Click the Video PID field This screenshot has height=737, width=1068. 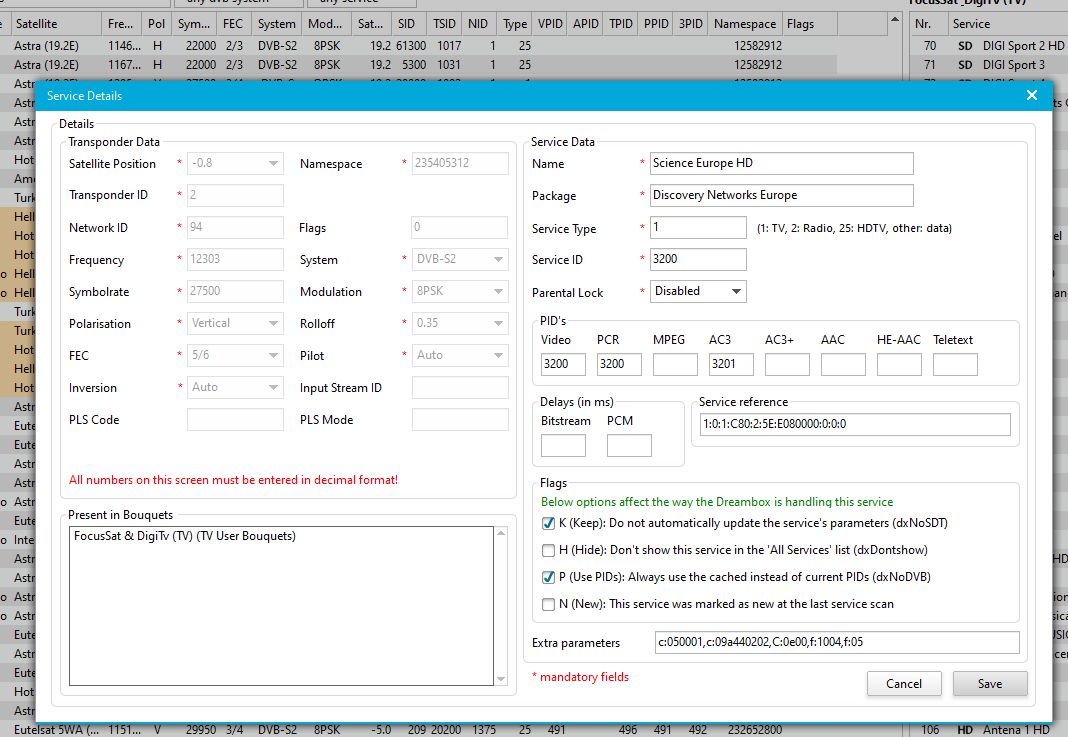[x=563, y=364]
